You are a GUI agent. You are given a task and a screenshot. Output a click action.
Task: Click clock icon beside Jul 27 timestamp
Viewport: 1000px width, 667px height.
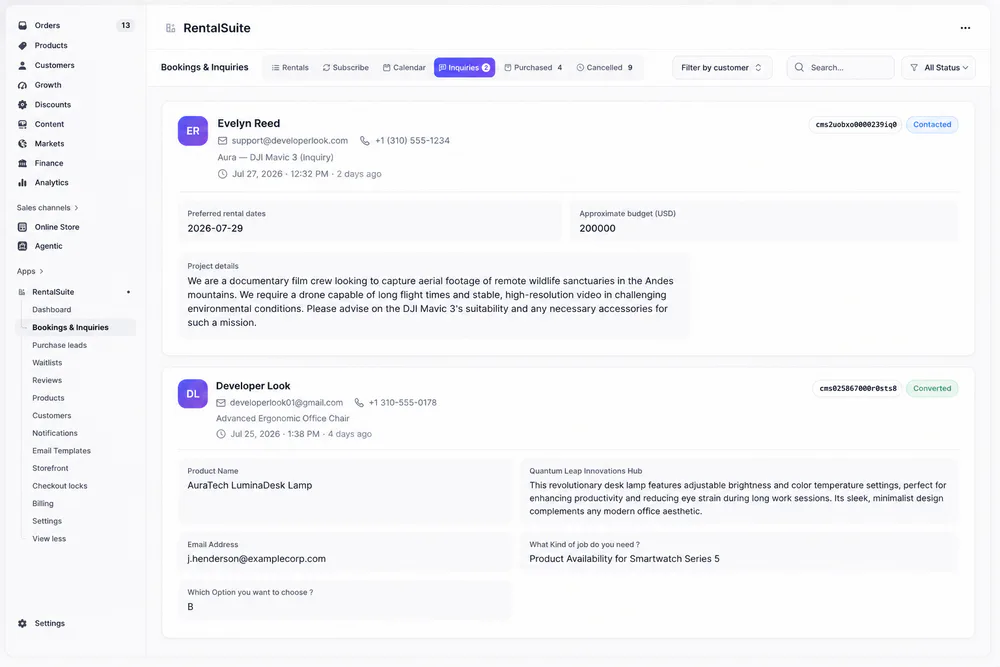click(x=222, y=174)
